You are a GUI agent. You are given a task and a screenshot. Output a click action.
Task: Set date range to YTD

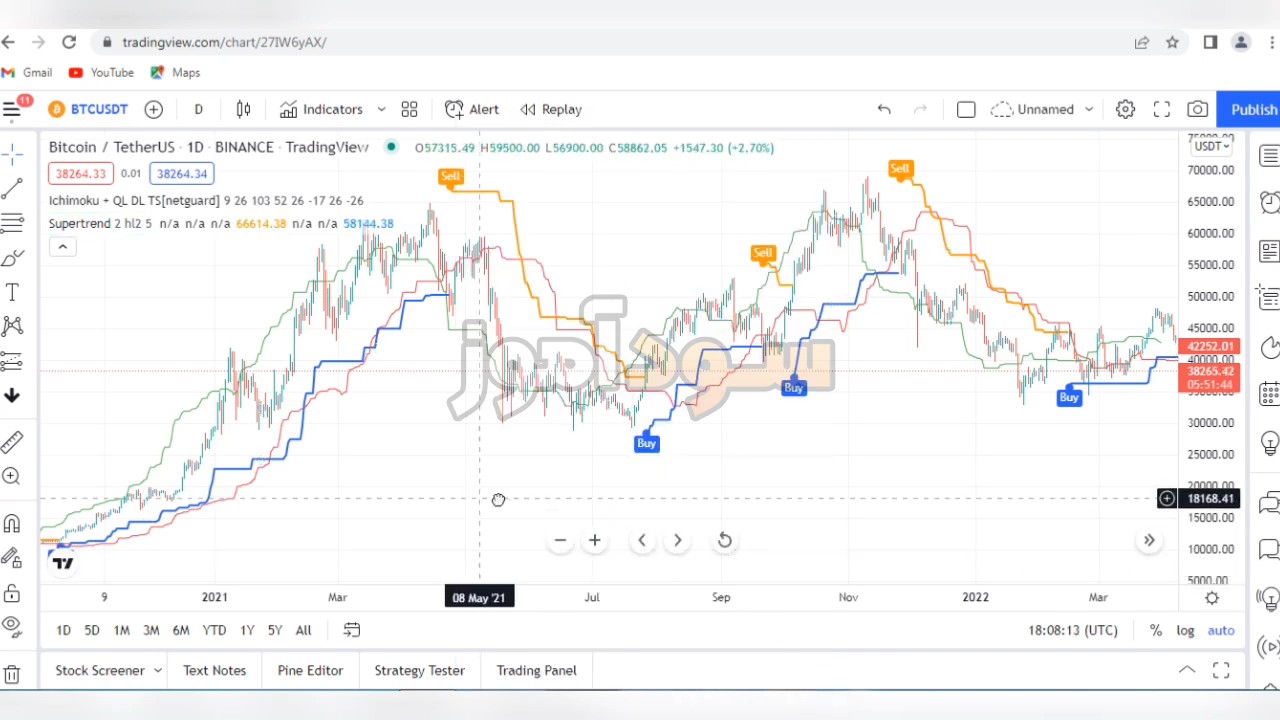click(214, 630)
